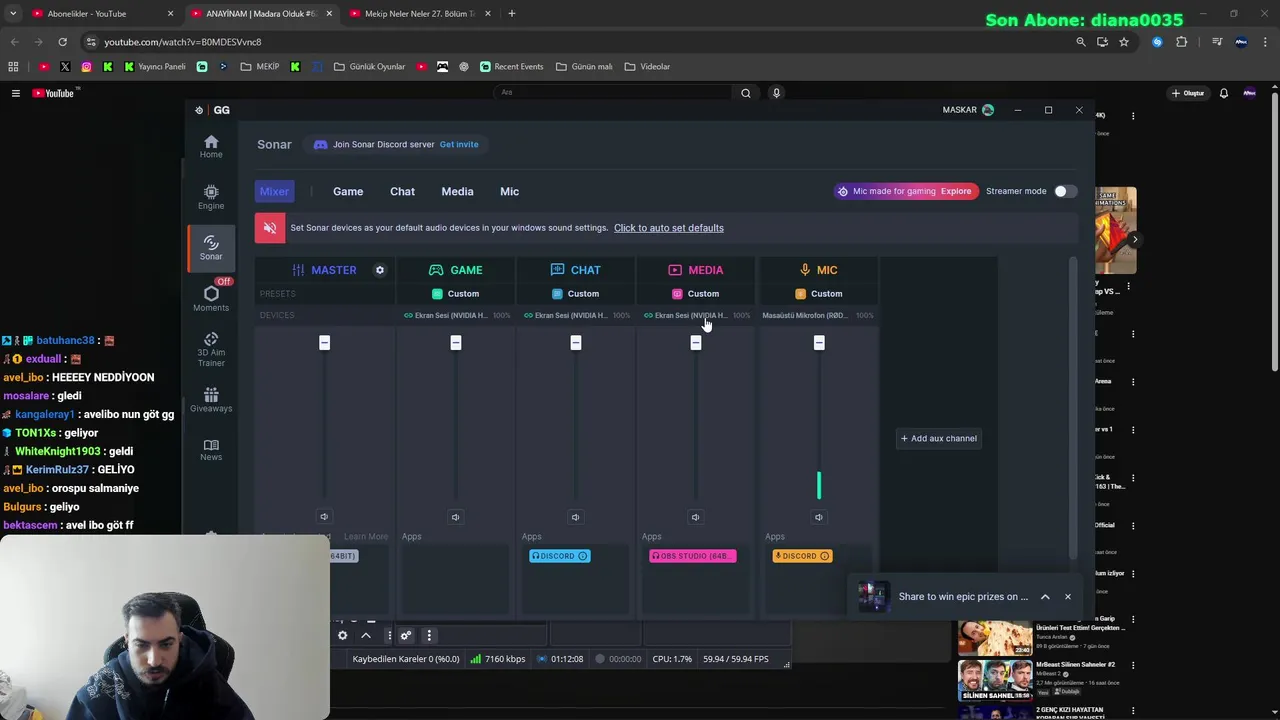Open the Engine section in GG sidebar
The width and height of the screenshot is (1280, 720).
211,197
